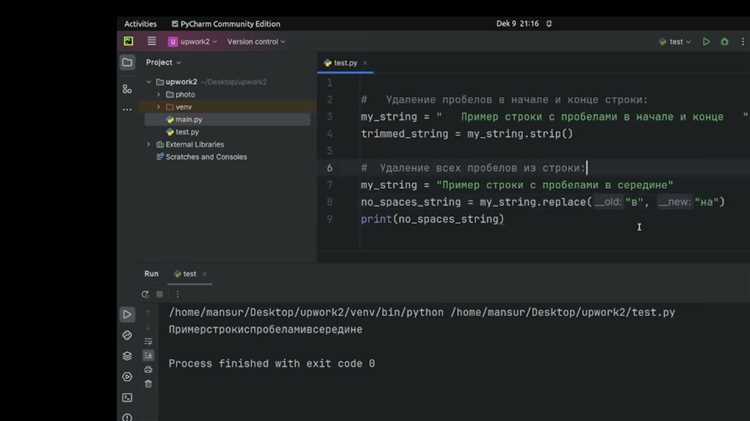Expand the venv folder arrow
This screenshot has height=421, width=750.
click(x=159, y=107)
